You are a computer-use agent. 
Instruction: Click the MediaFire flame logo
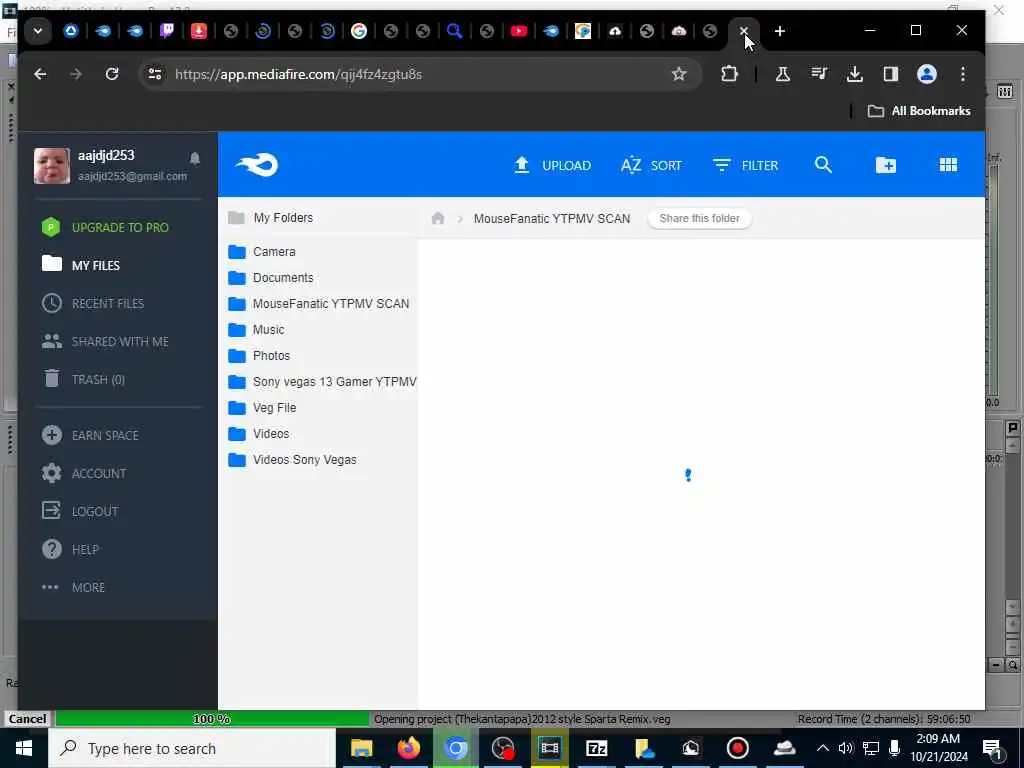point(257,165)
